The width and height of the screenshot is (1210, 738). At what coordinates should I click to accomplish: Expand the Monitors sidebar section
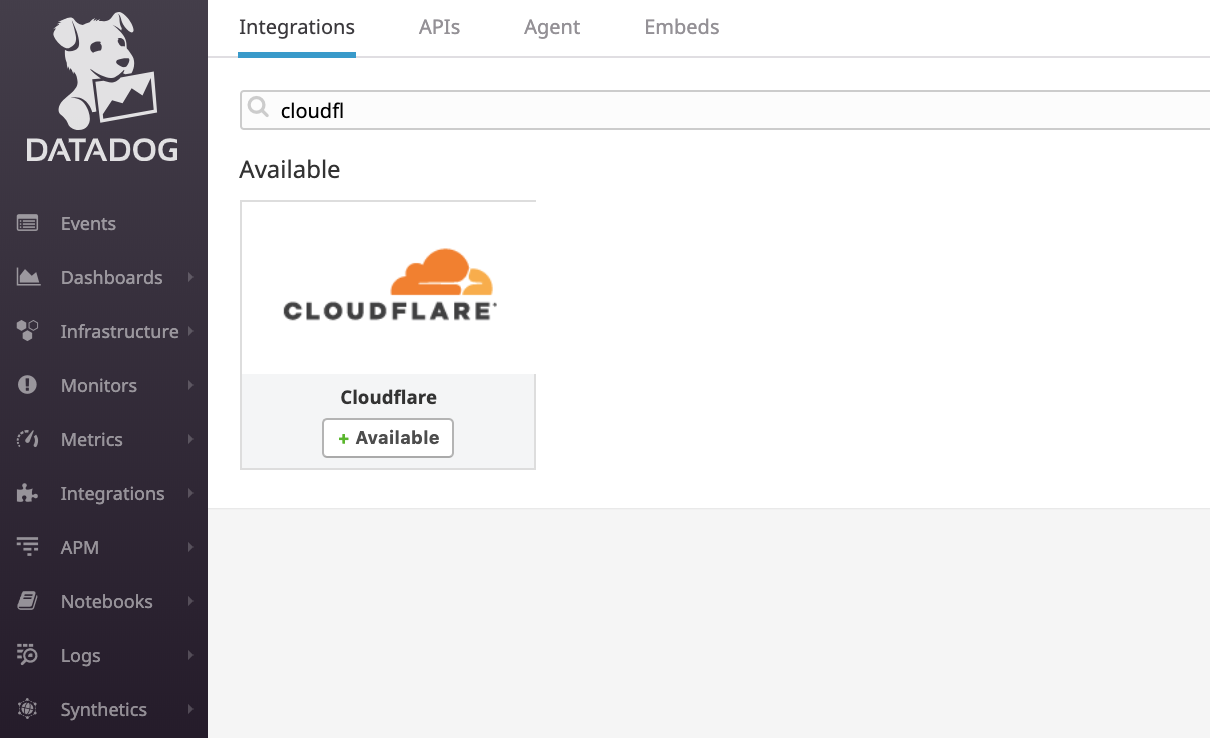[191, 385]
